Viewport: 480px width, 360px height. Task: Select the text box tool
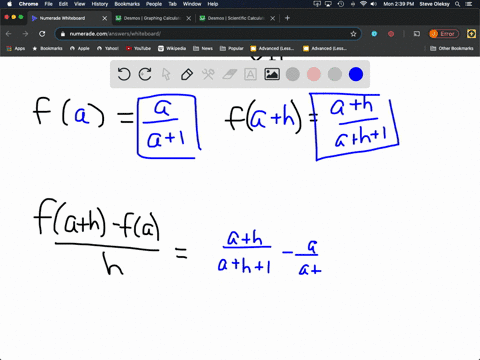point(250,74)
